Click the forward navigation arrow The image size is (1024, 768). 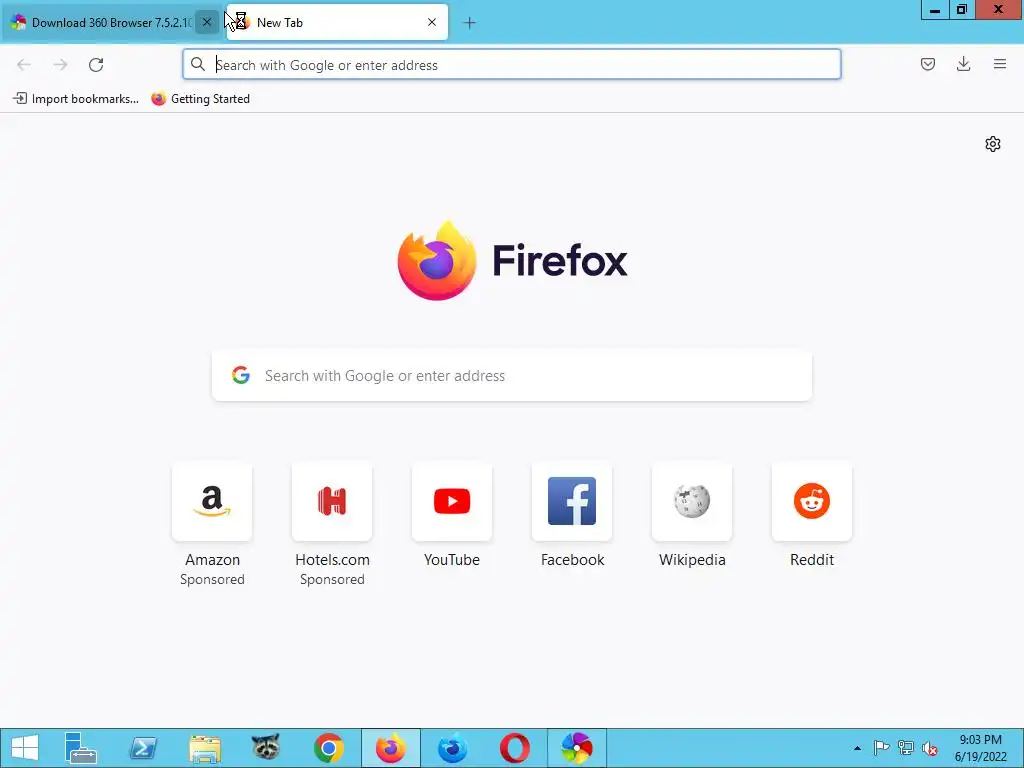(x=60, y=65)
